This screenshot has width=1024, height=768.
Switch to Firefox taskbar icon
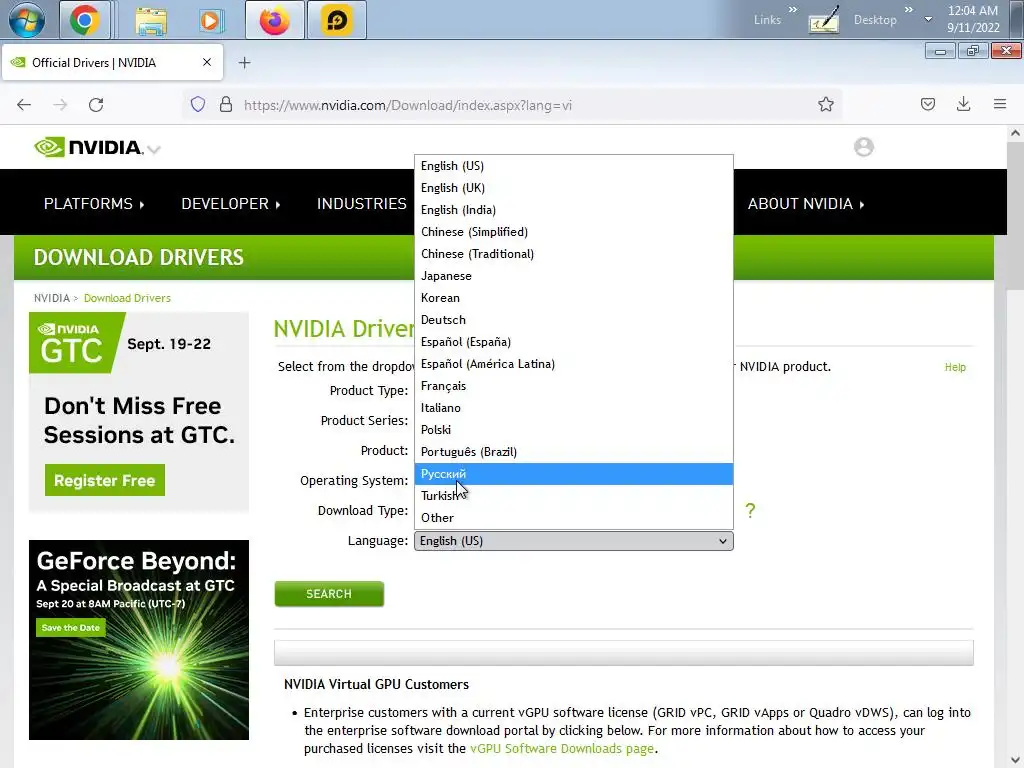(274, 20)
